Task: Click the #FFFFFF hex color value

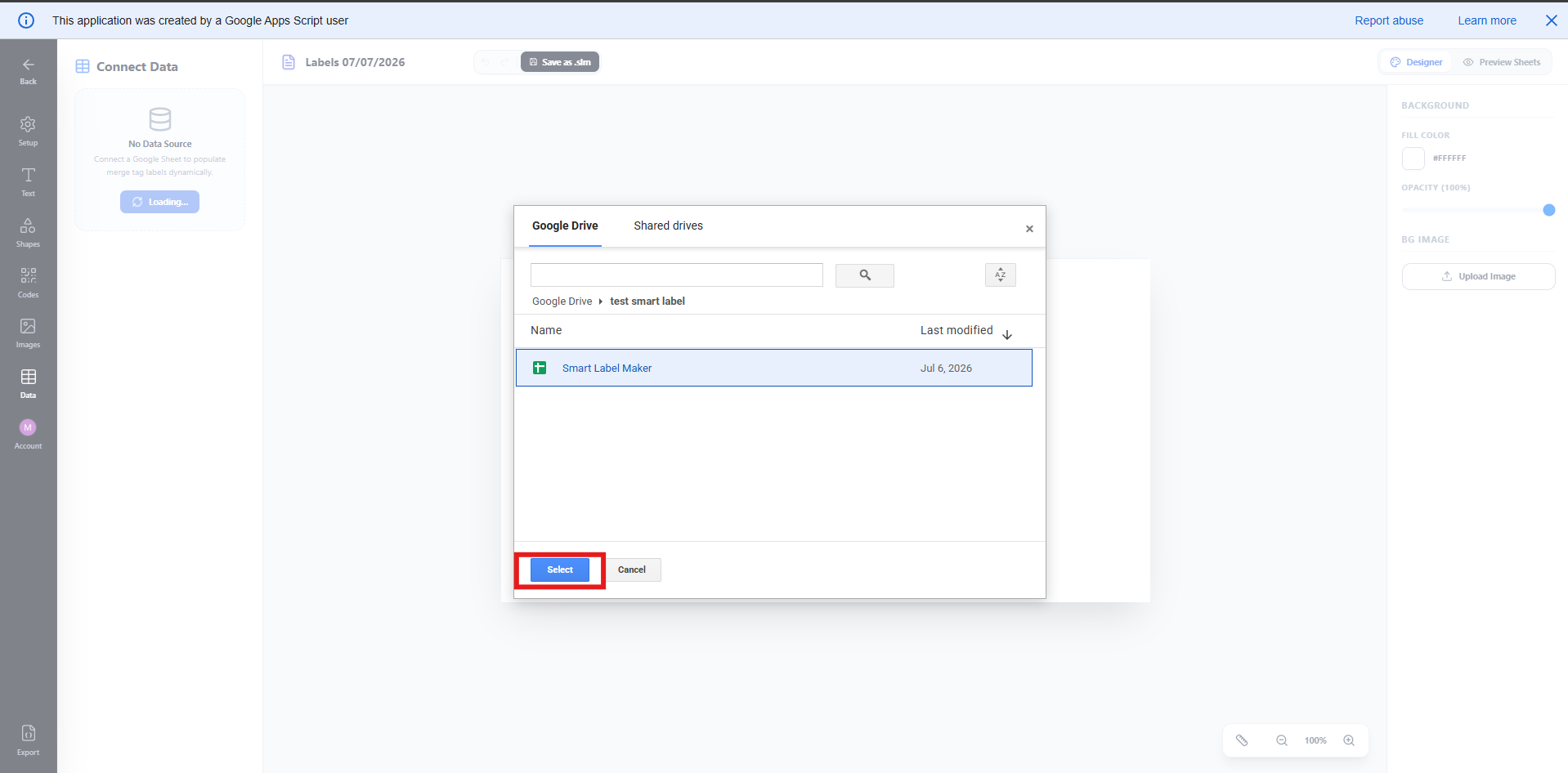Action: (1449, 159)
